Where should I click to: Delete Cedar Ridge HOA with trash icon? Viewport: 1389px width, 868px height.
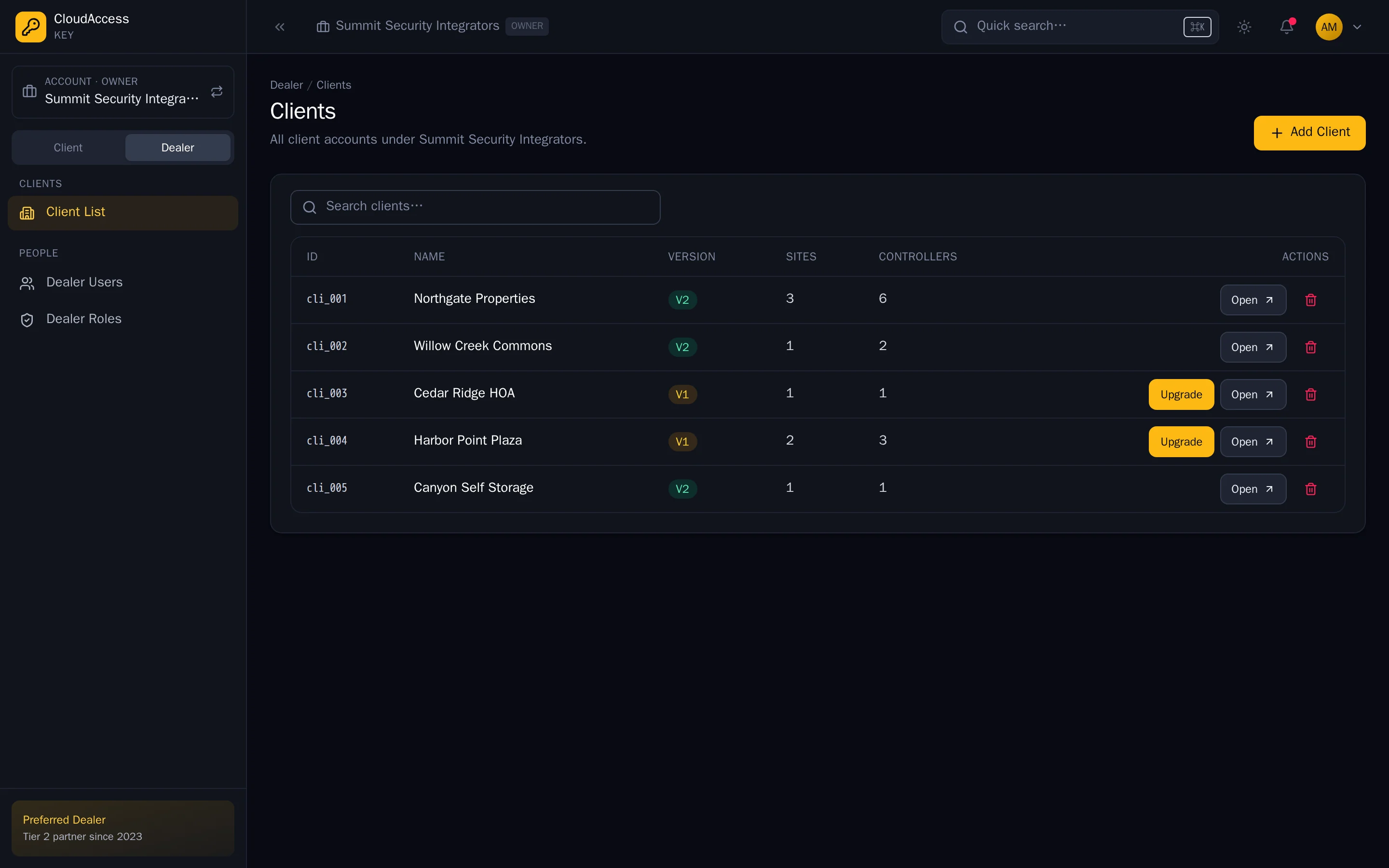(1310, 394)
